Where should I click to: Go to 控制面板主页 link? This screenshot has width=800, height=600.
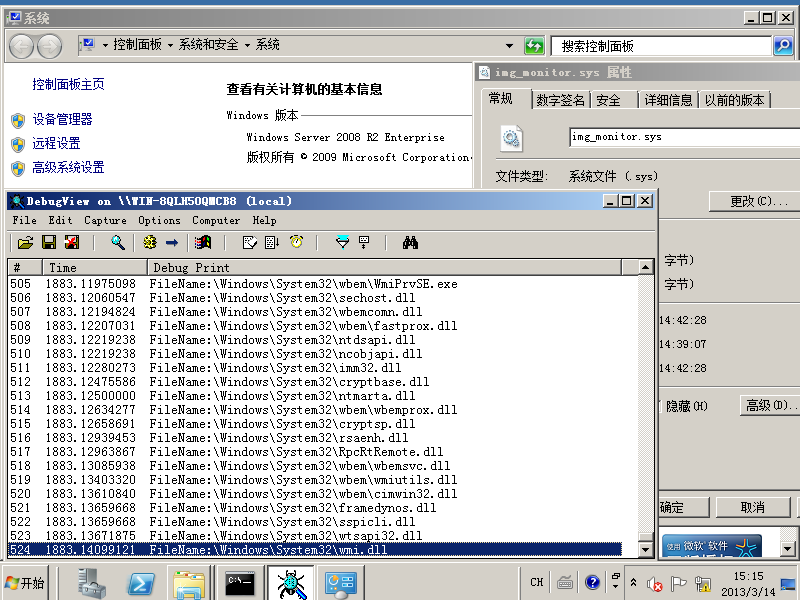[68, 84]
